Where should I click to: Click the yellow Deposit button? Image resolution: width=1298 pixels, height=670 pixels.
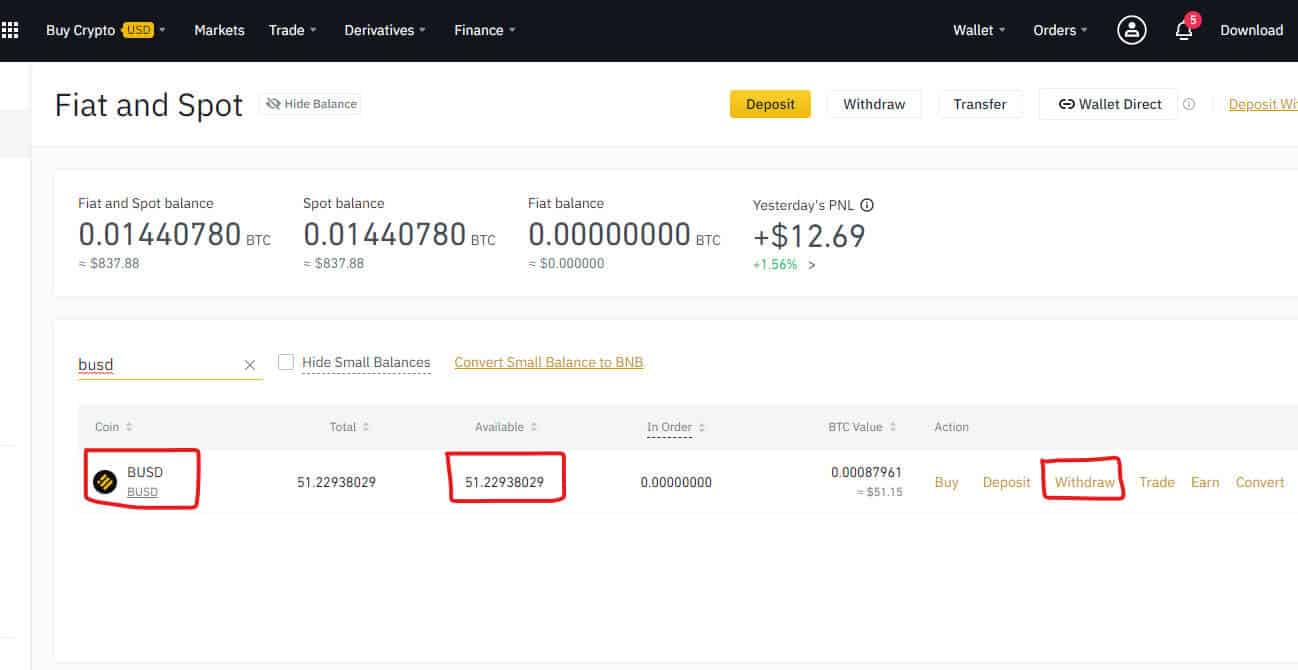click(770, 104)
